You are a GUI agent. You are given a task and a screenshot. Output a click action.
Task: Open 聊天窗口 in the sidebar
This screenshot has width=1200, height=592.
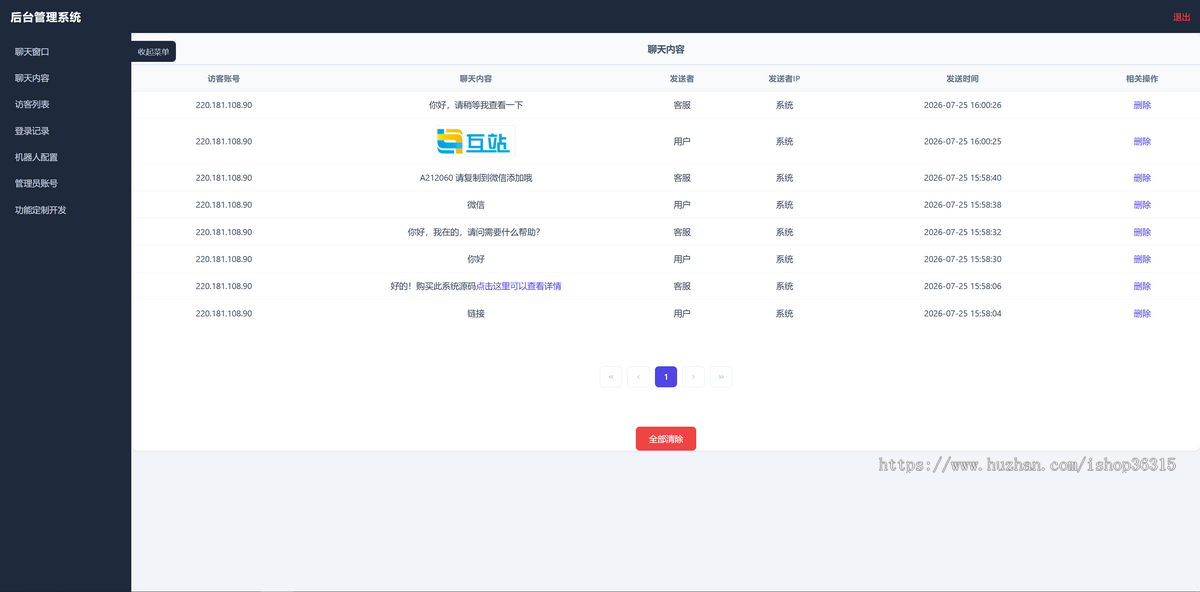pos(32,51)
